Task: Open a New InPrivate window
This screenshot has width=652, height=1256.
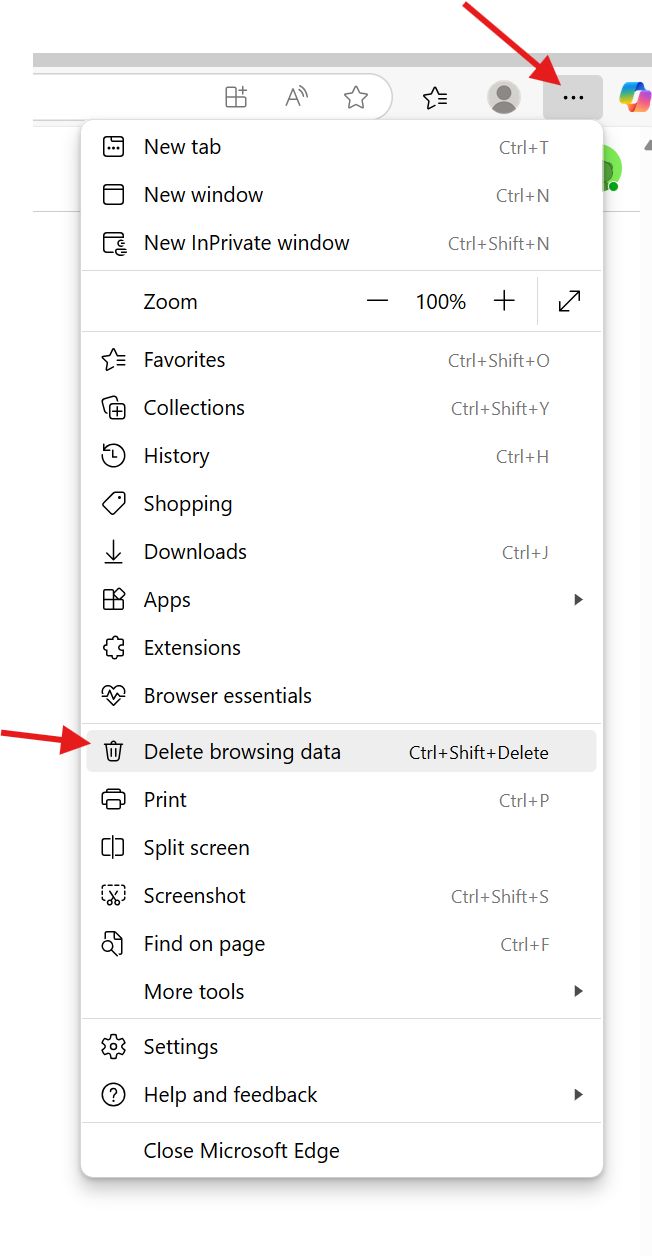Action: click(x=246, y=242)
